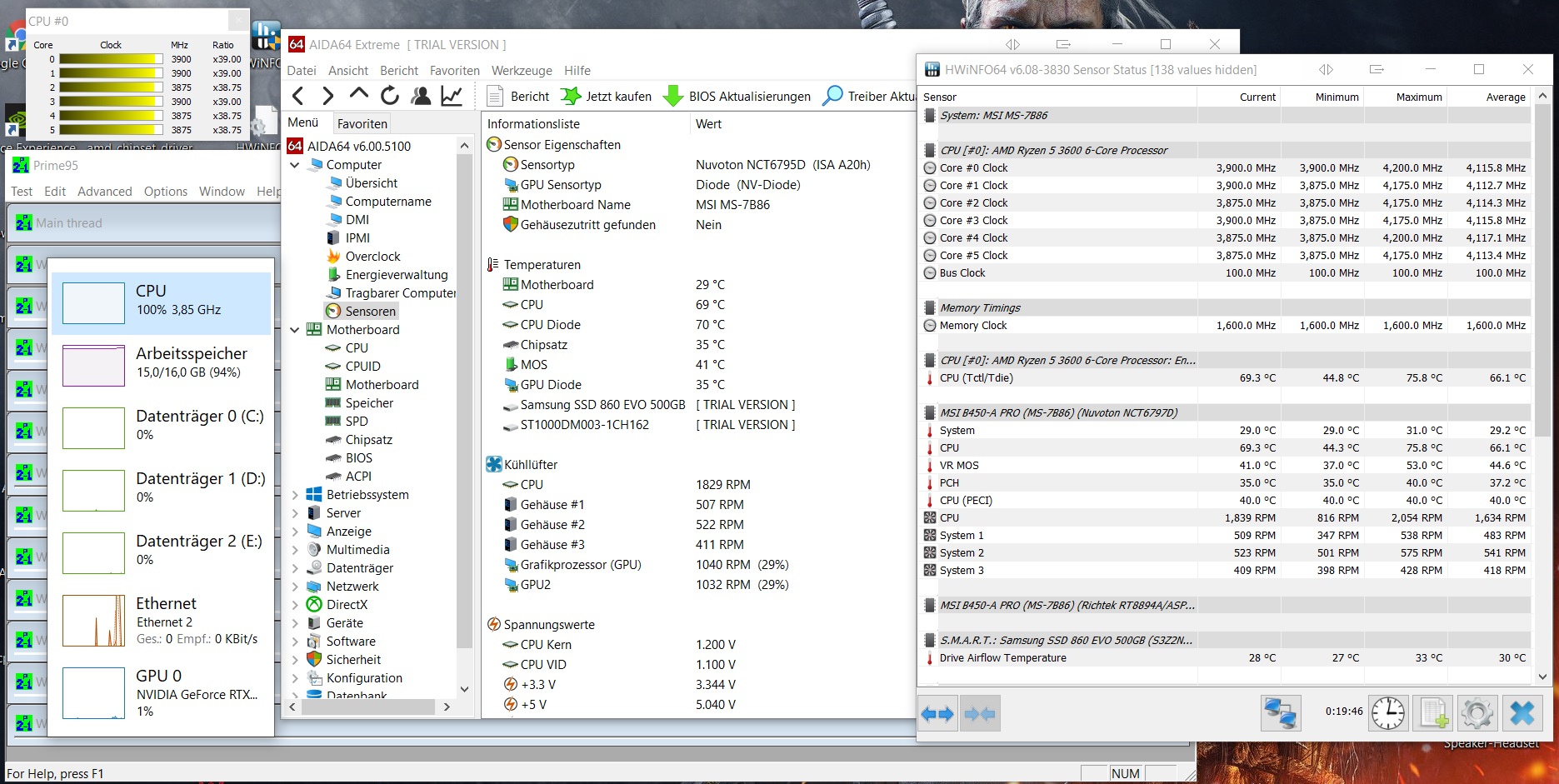Select the CPU (Tctl/Tdie) row in HWiNFO
The image size is (1559, 784).
point(1225,377)
